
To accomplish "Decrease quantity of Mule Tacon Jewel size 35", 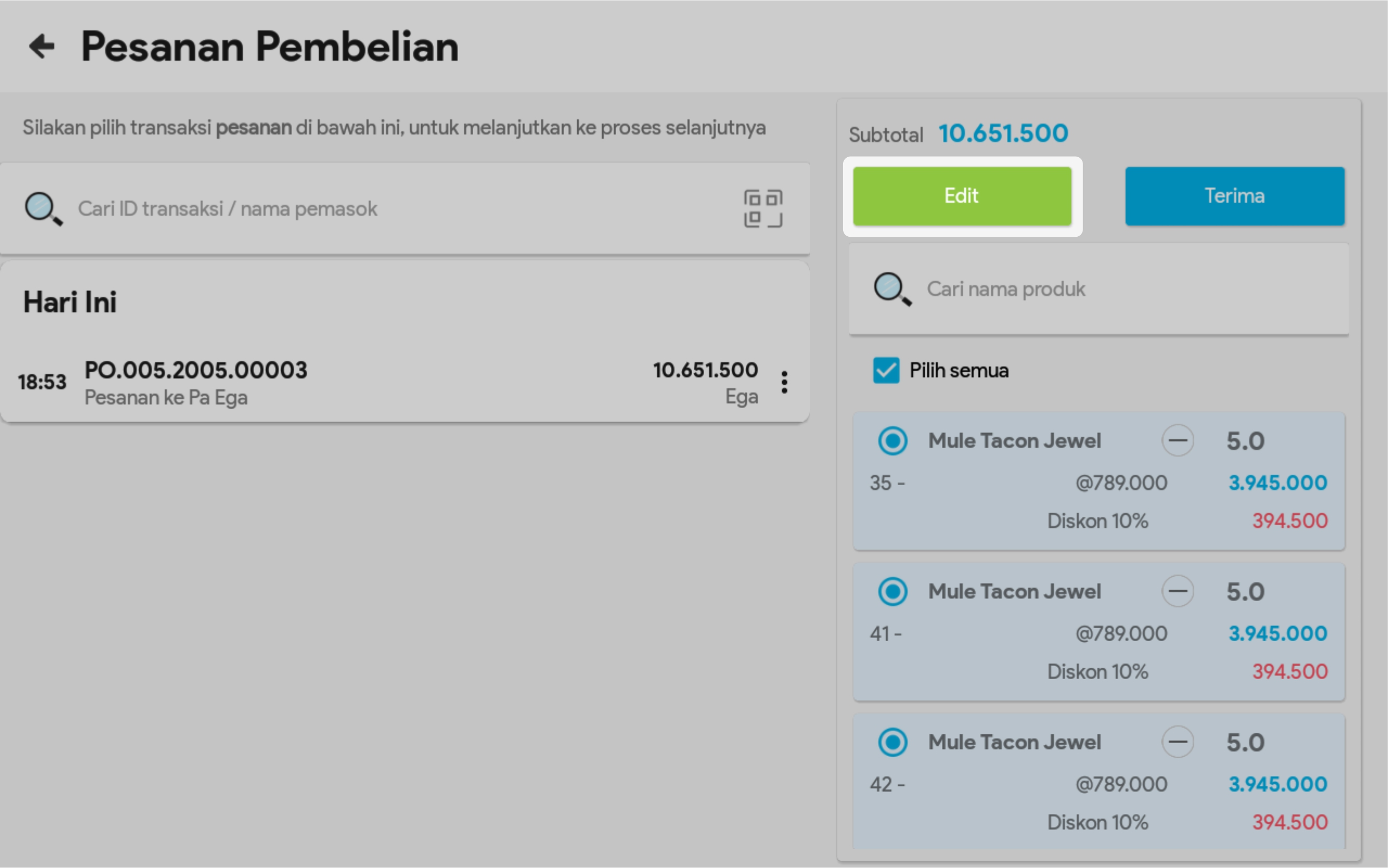I will point(1177,441).
